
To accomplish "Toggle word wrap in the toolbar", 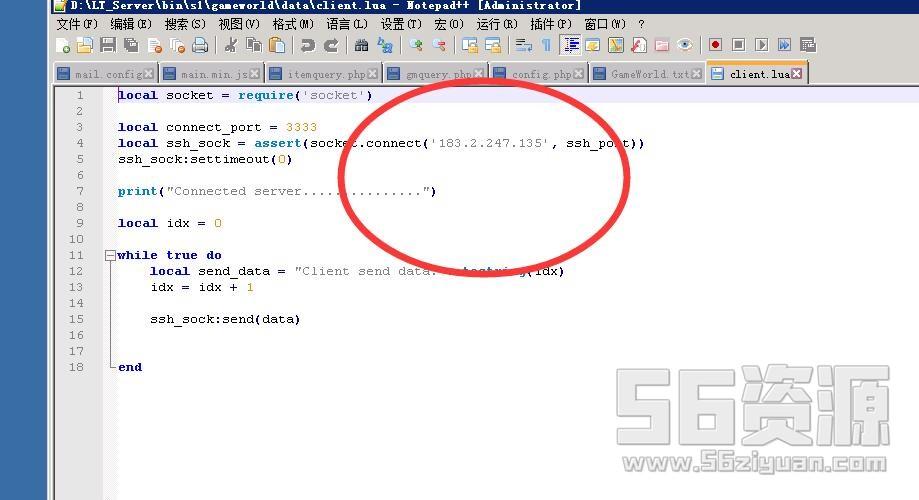I will pos(523,45).
